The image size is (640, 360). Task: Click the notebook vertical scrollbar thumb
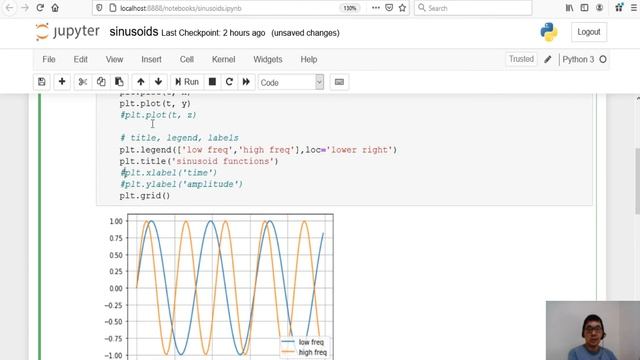pos(638,181)
